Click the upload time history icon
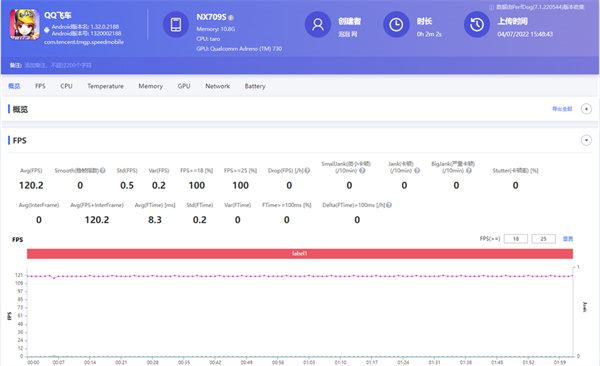The width and height of the screenshot is (600, 366). tap(477, 25)
